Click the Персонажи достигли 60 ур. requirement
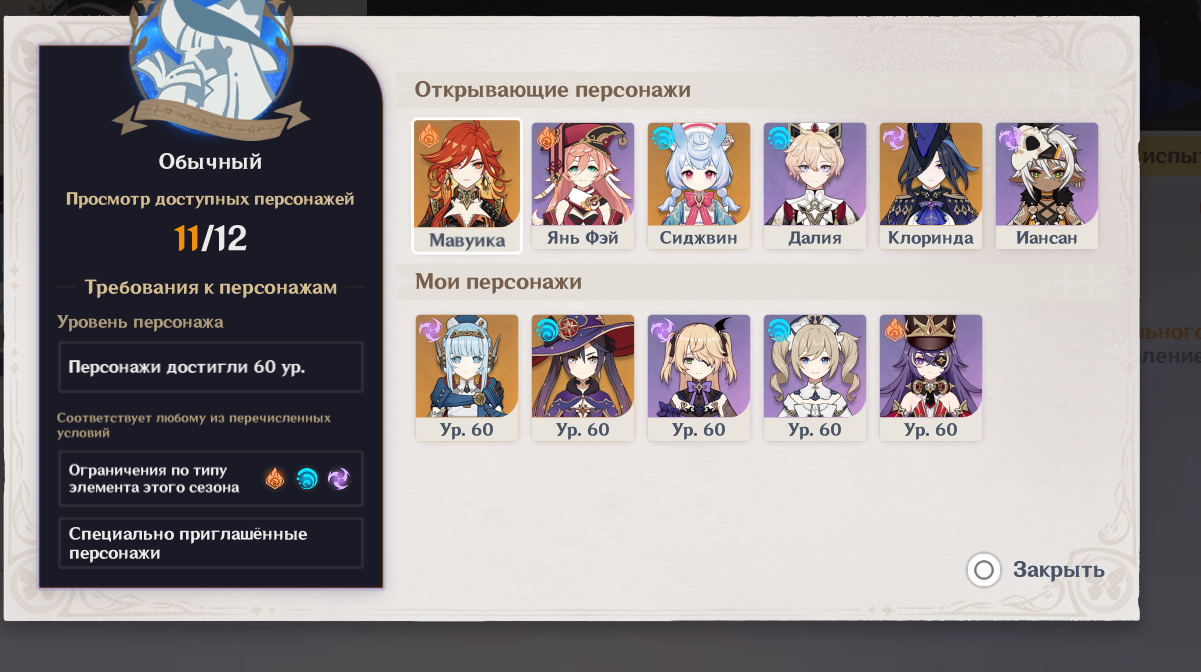1201x672 pixels. click(x=211, y=367)
